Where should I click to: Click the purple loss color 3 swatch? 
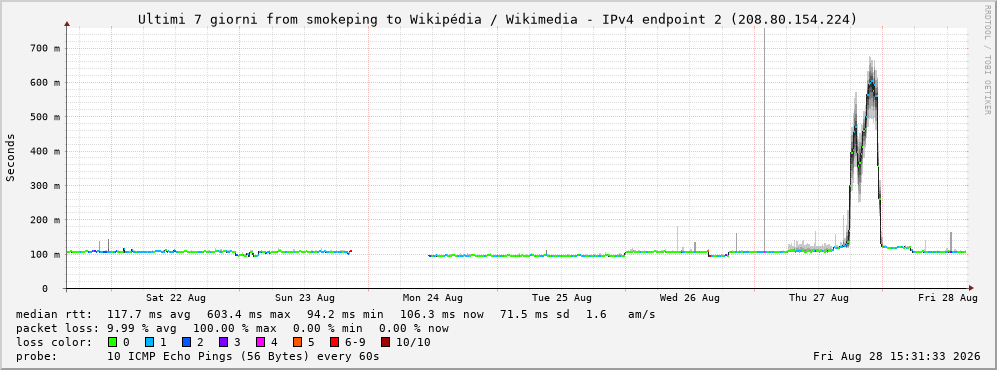(x=224, y=343)
